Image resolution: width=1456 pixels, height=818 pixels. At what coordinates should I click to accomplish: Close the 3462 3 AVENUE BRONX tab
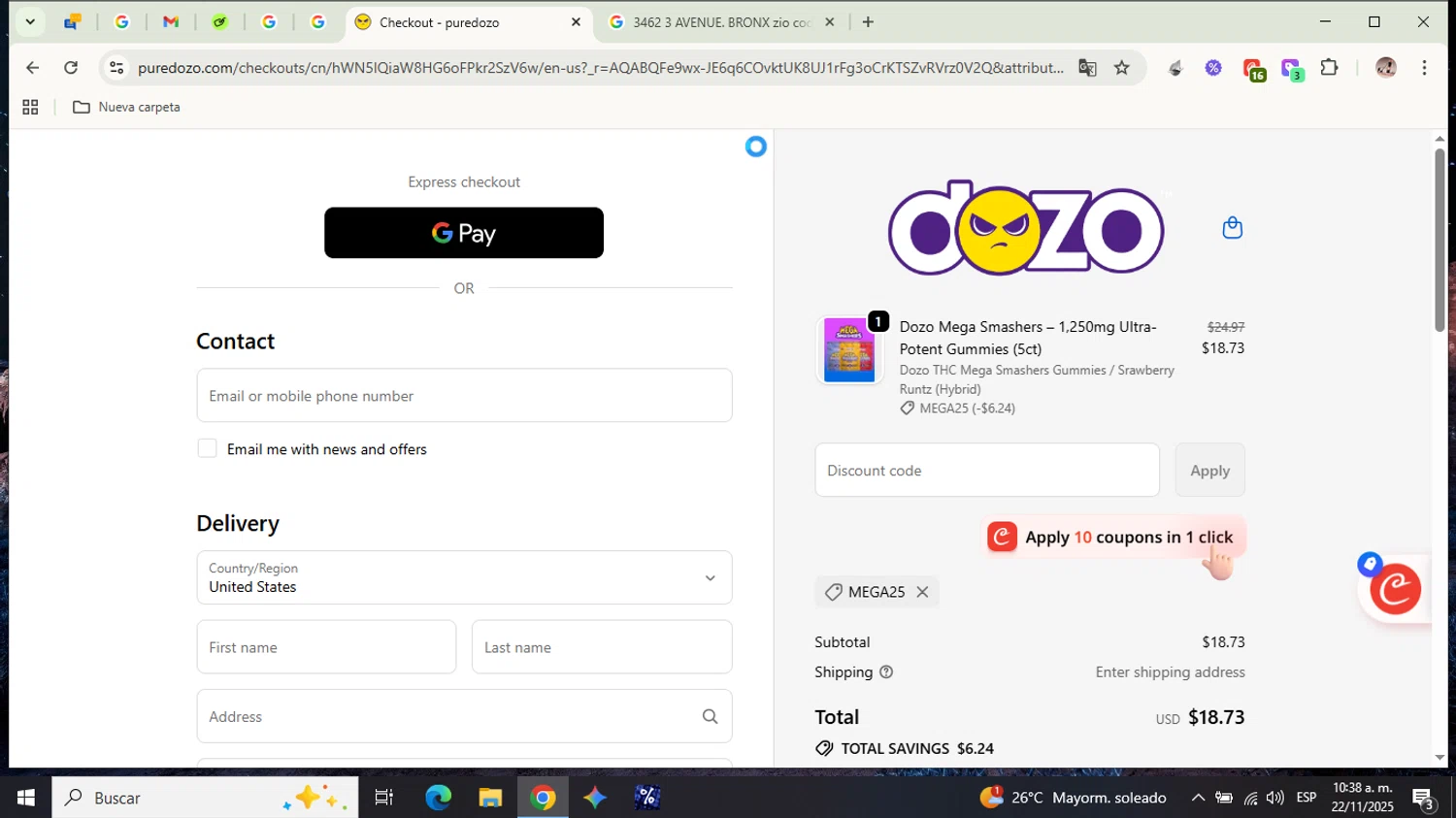(x=829, y=22)
